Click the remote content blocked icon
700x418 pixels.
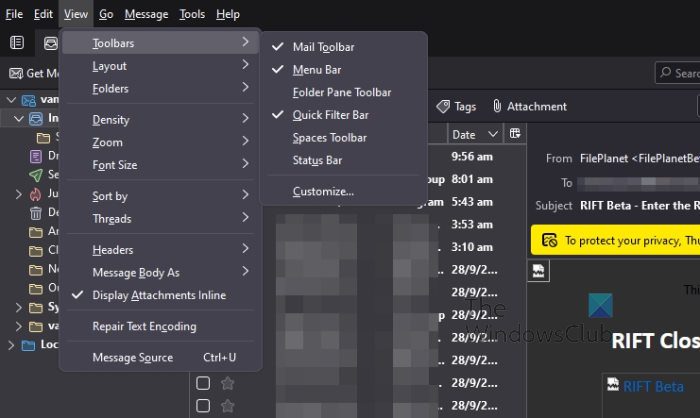[x=549, y=240]
